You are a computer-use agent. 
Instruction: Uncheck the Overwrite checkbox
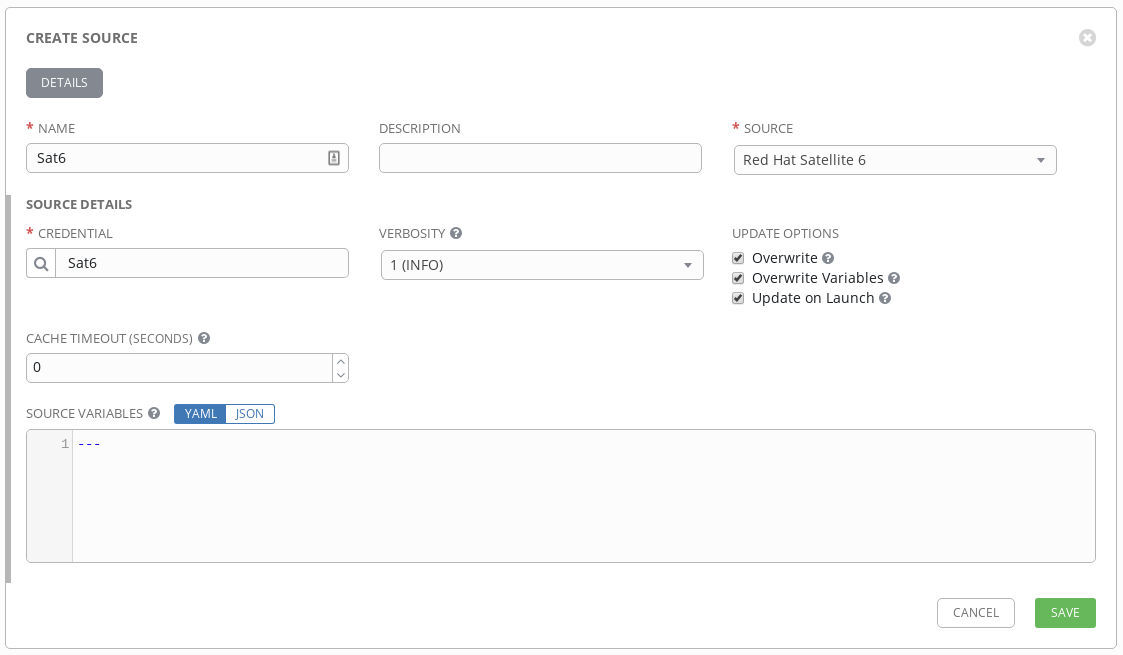pyautogui.click(x=739, y=258)
